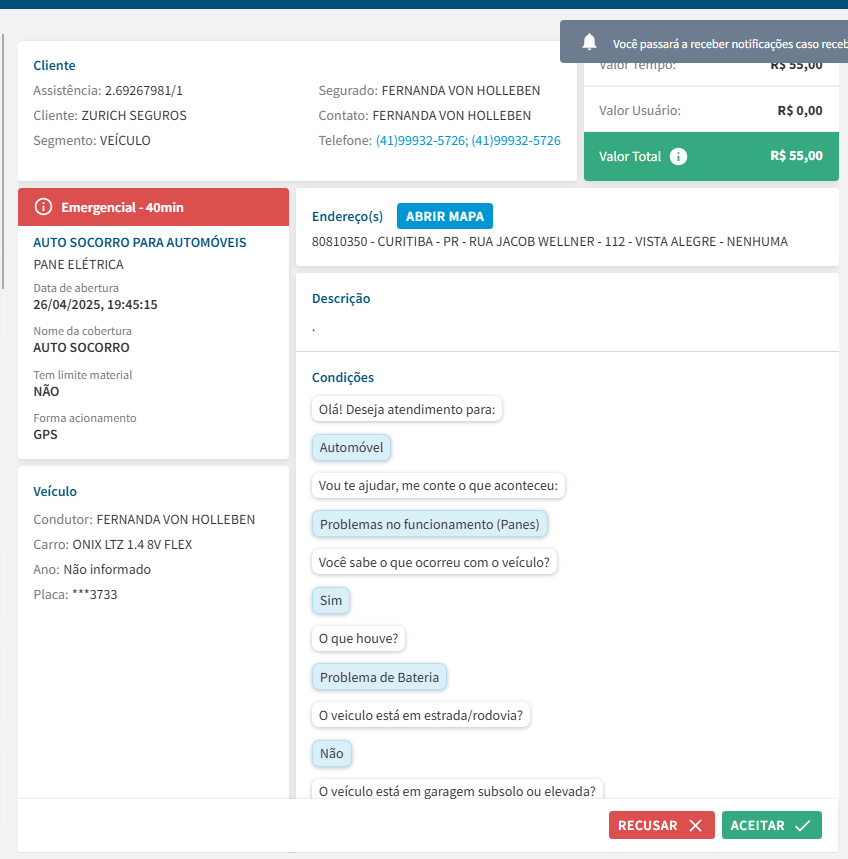Screen dimensions: 848x859
Task: Click the Assistência number 2.69267981/1
Action: coord(143,90)
